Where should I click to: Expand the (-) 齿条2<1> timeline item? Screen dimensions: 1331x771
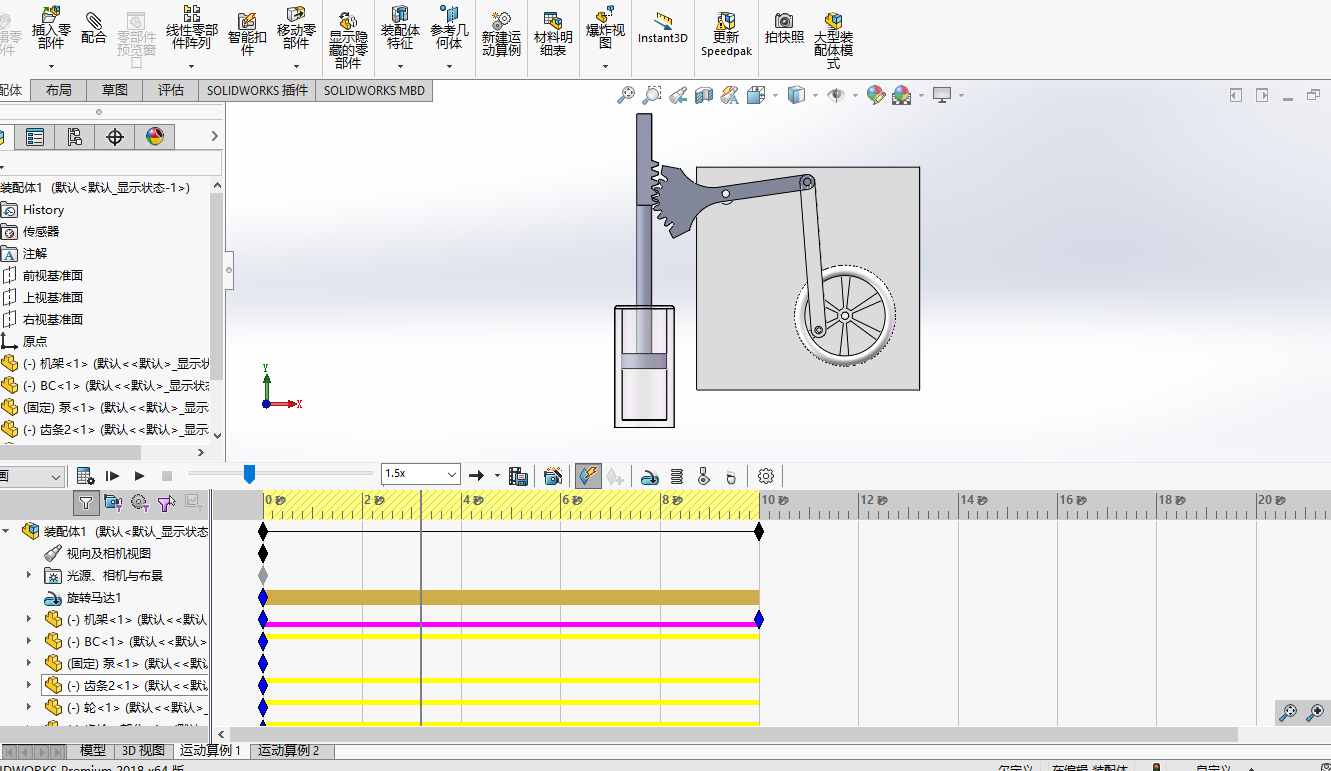point(29,685)
